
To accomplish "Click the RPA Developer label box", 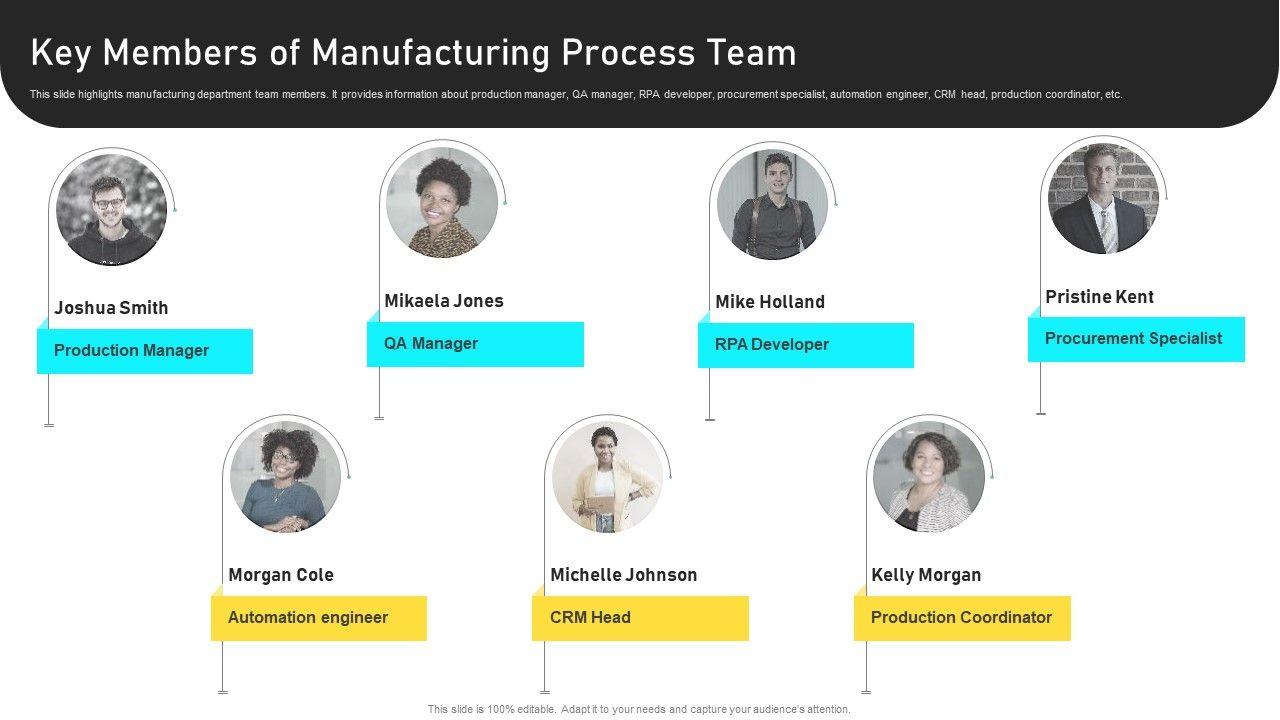I will point(806,345).
